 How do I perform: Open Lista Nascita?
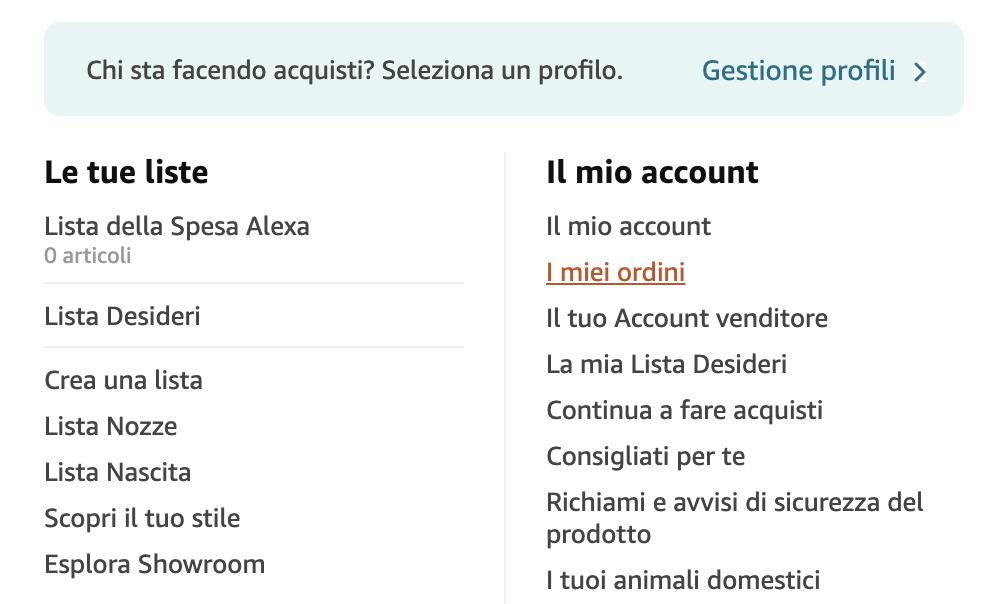tap(117, 473)
